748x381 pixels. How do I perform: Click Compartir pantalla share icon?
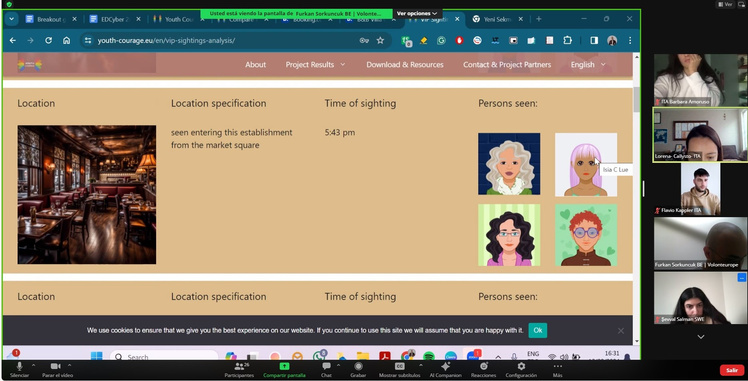pyautogui.click(x=284, y=366)
